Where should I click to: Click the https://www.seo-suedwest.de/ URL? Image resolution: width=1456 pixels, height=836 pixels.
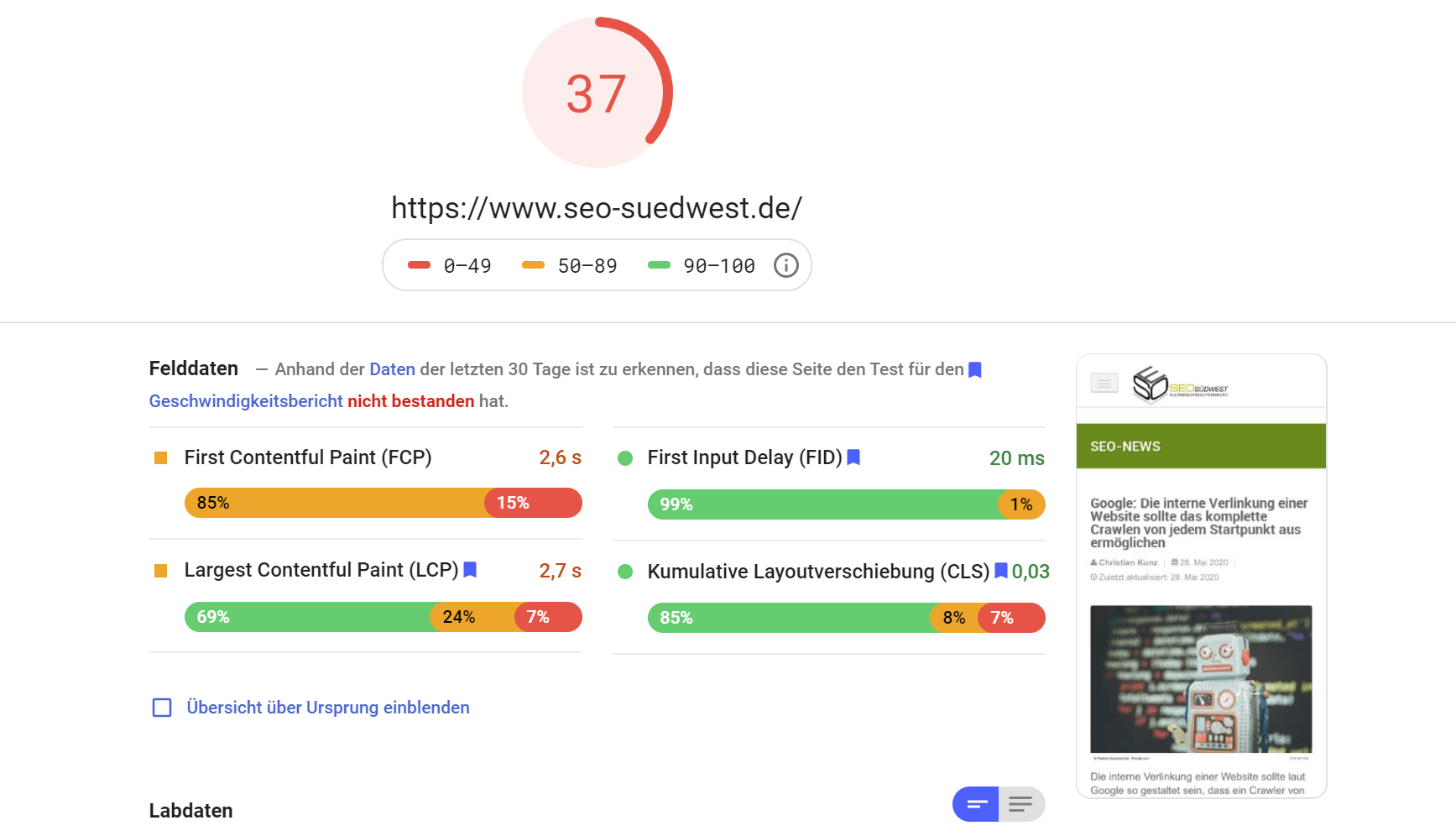[x=596, y=207]
